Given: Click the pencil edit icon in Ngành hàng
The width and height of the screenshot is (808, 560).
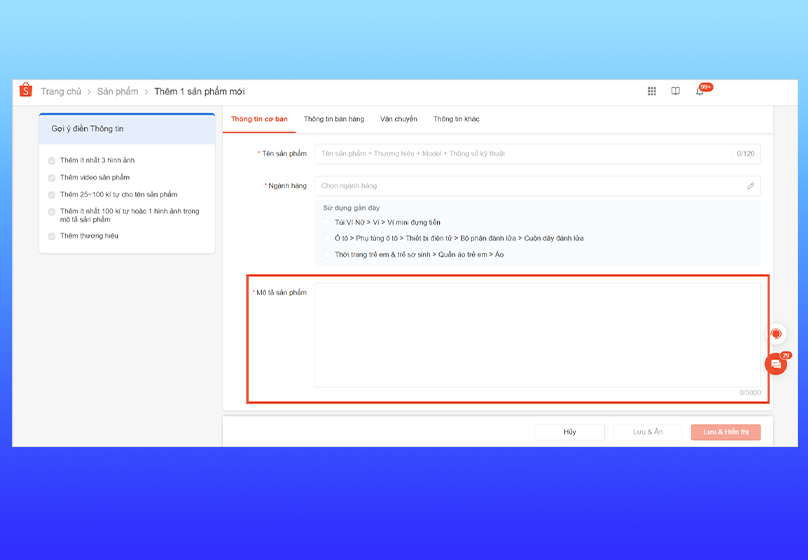Looking at the screenshot, I should click(750, 186).
